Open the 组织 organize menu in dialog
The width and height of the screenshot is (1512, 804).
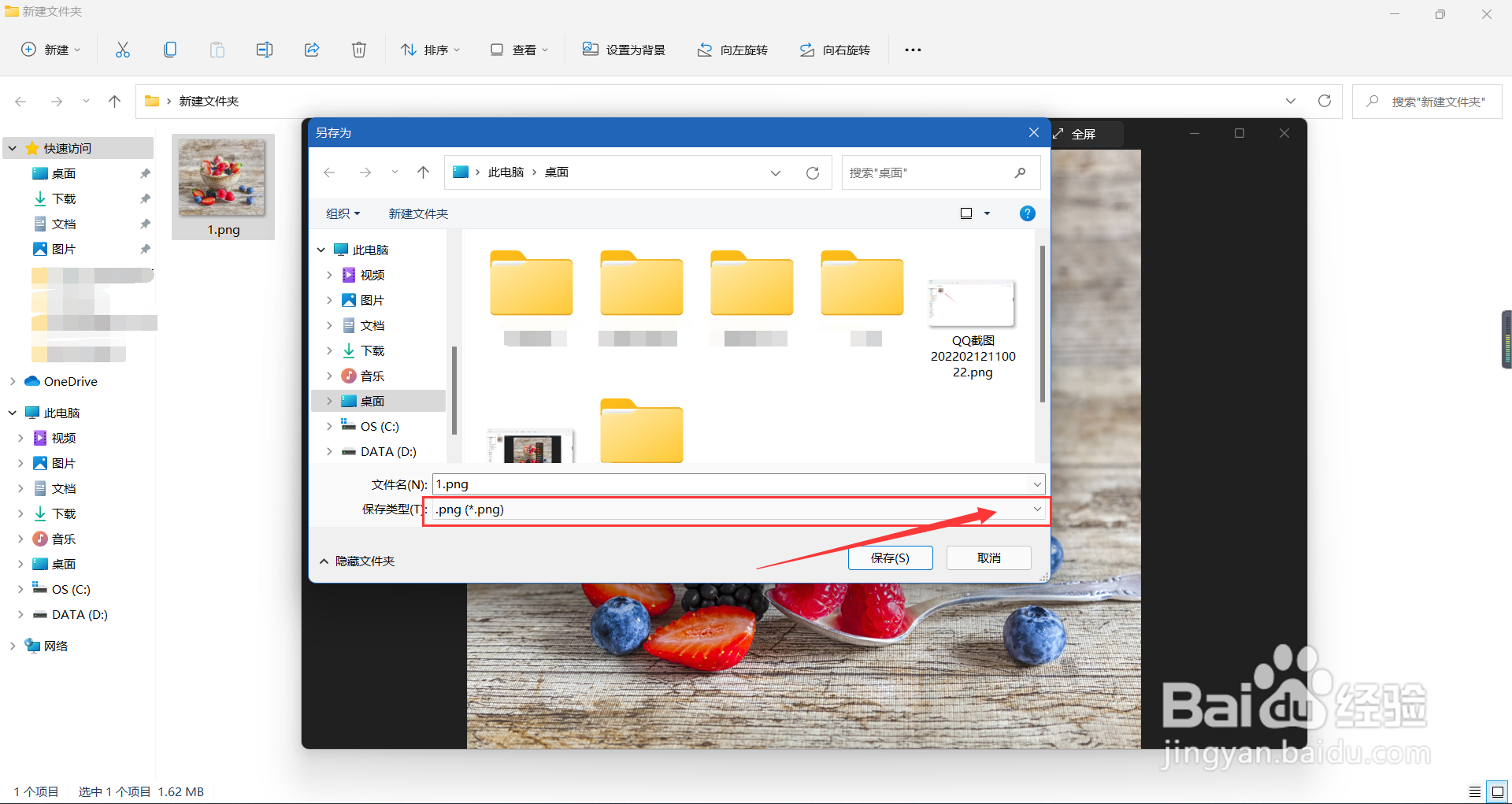point(343,213)
